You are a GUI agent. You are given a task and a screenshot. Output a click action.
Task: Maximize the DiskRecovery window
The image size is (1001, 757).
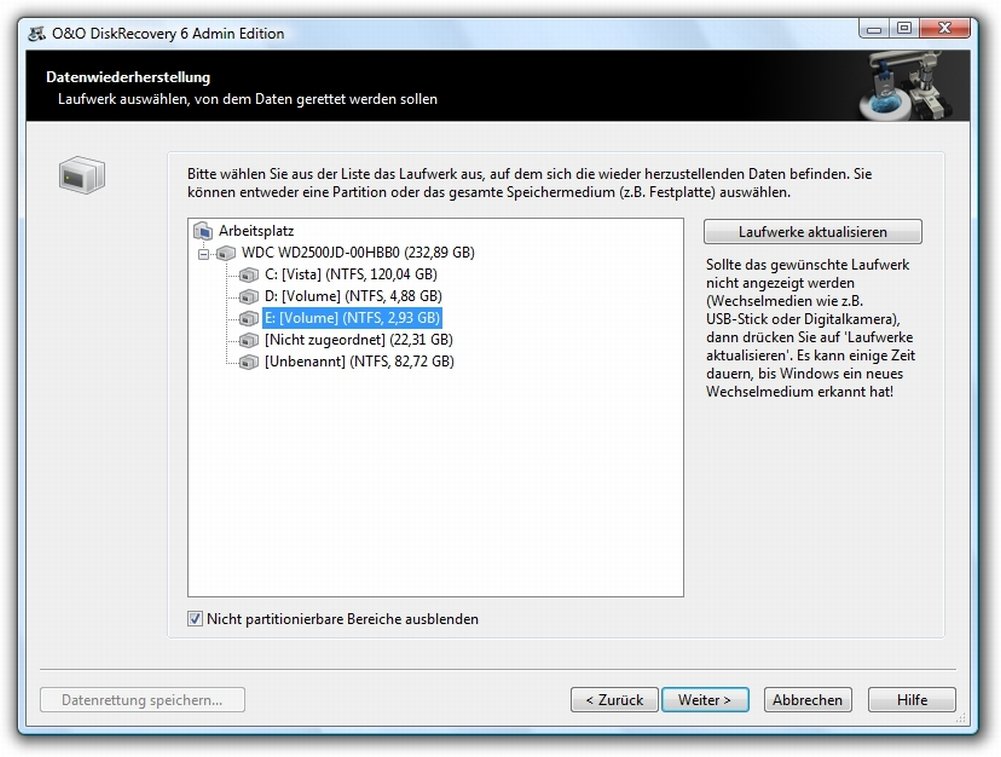tap(904, 29)
